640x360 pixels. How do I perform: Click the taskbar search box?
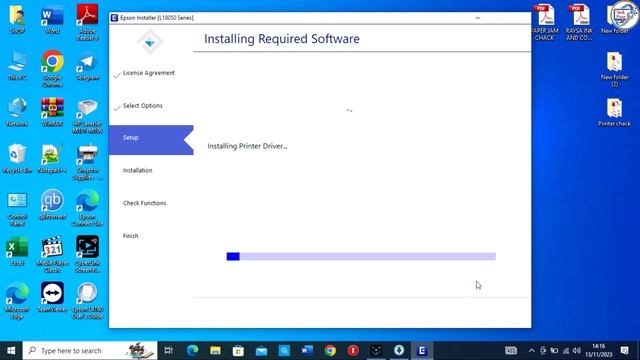90,351
